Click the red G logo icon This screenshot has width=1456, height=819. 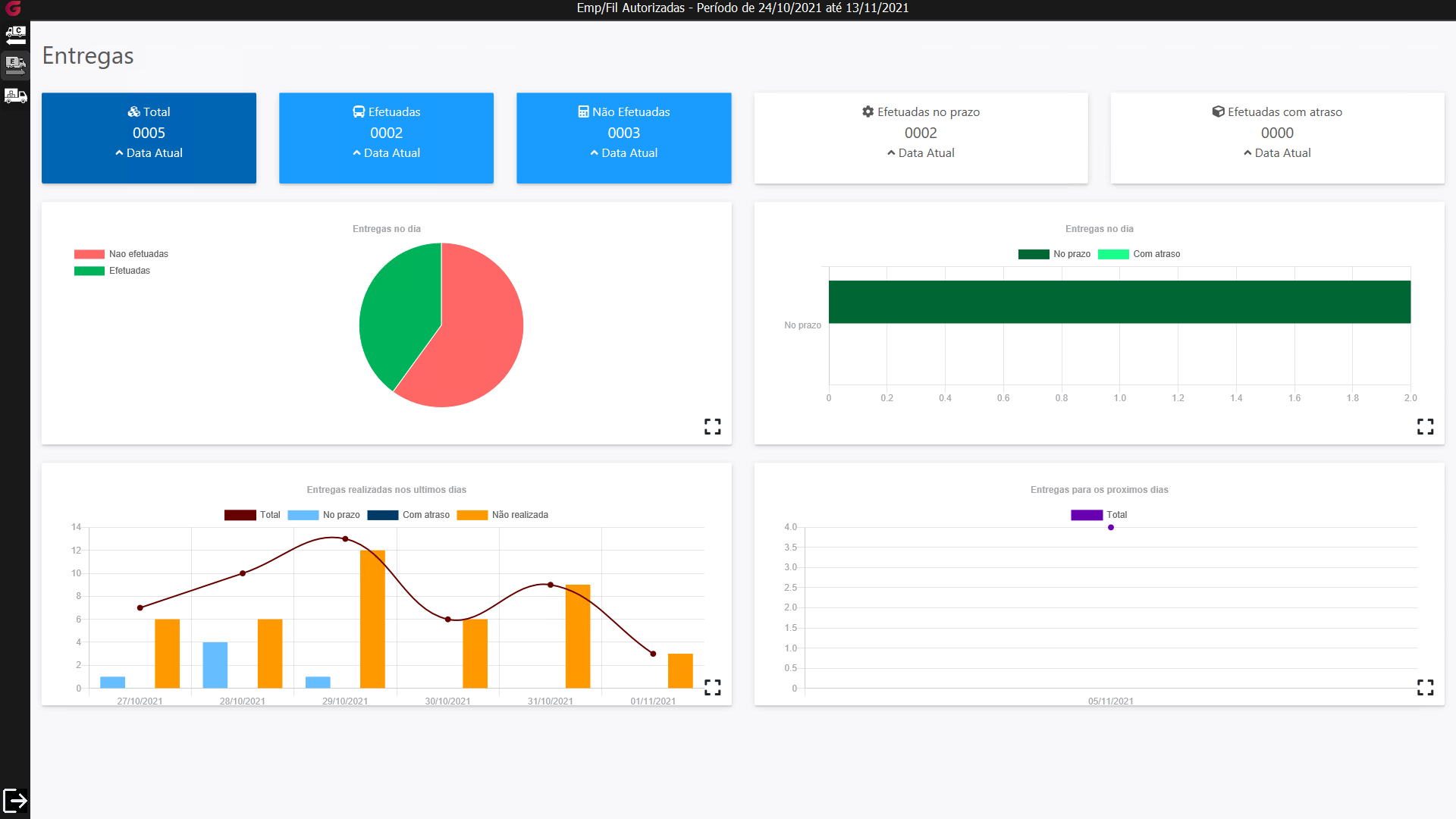pyautogui.click(x=14, y=8)
